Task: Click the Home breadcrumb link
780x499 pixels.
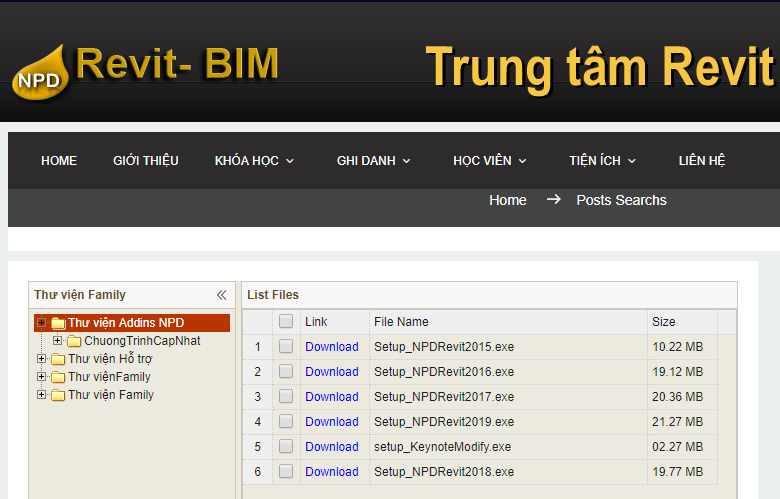Action: click(x=507, y=200)
